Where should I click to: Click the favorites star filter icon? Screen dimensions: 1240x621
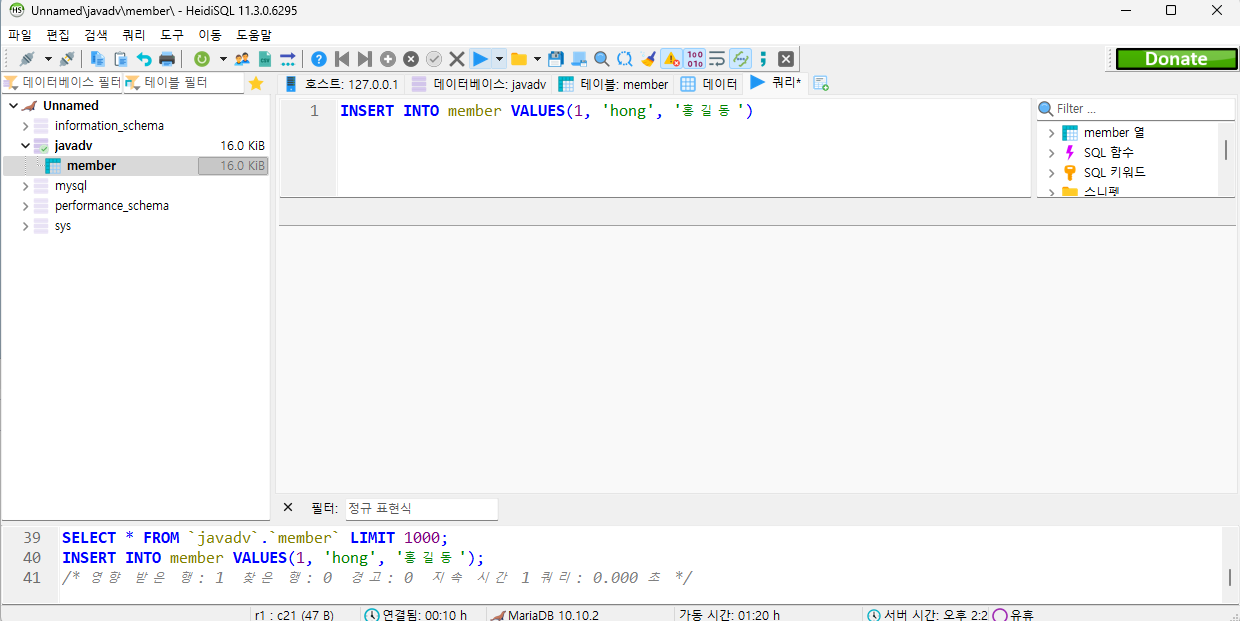(x=256, y=83)
